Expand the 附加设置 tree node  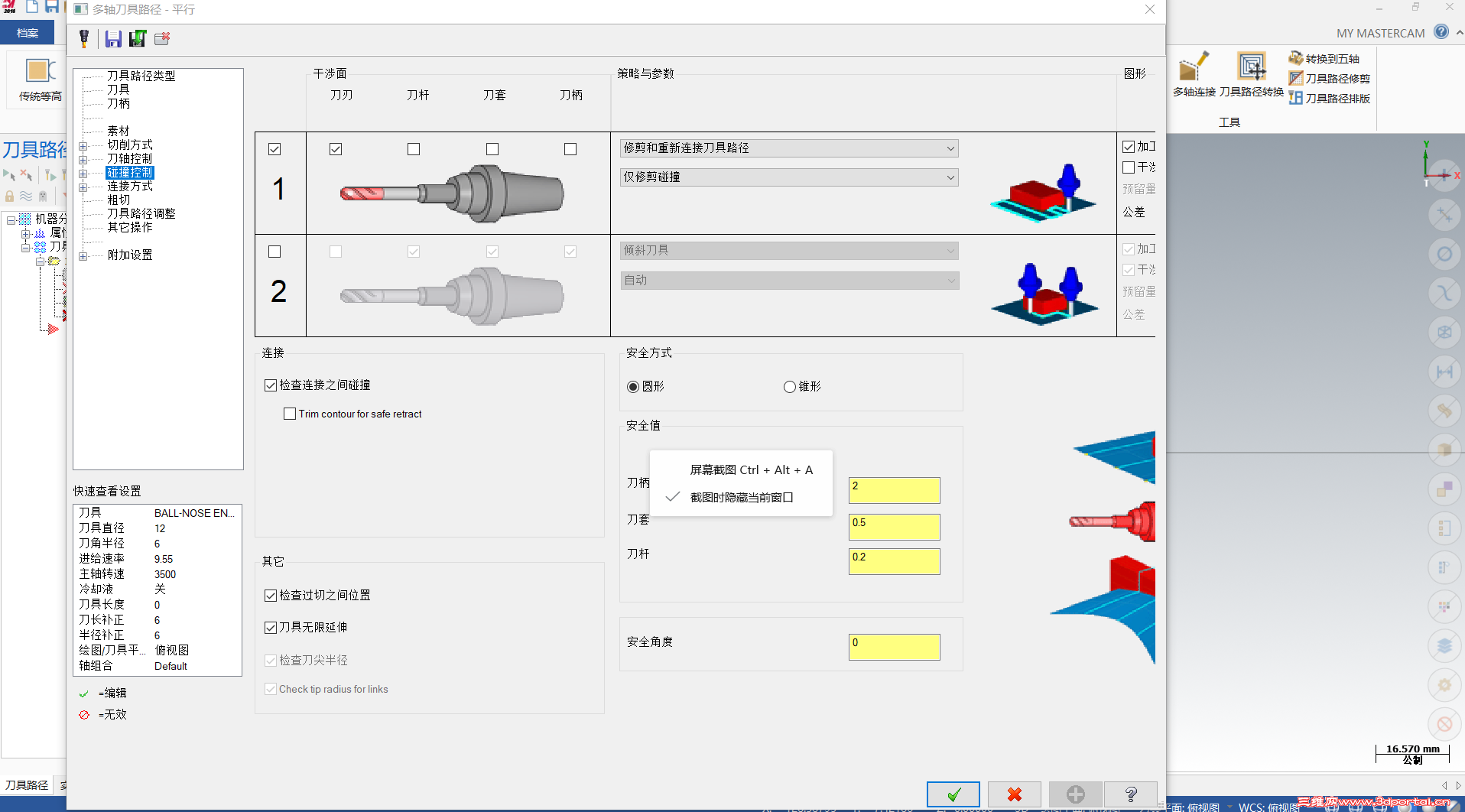(x=83, y=255)
